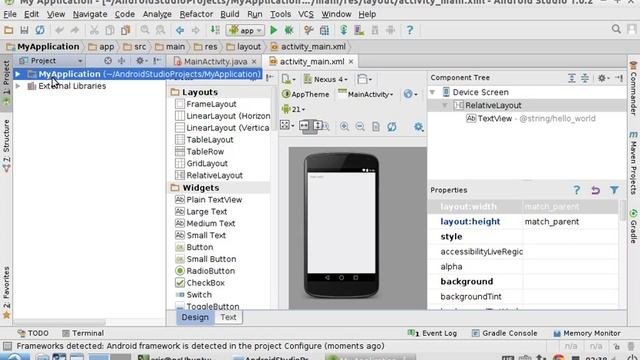Open the VCS menu

click(x=306, y=14)
